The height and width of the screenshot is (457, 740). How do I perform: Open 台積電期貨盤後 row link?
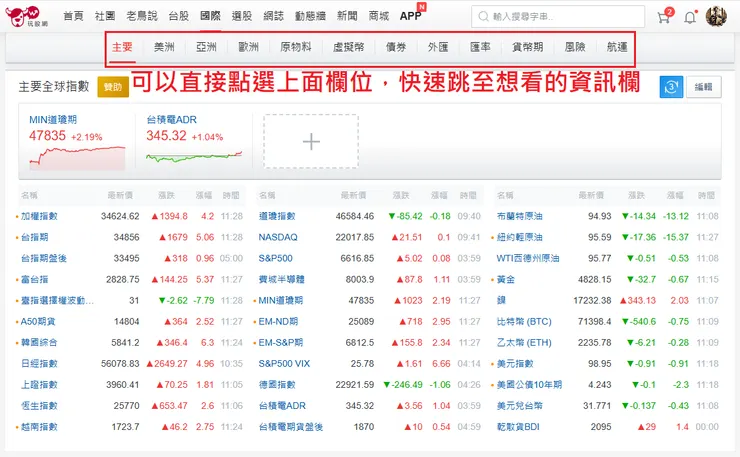(x=291, y=427)
